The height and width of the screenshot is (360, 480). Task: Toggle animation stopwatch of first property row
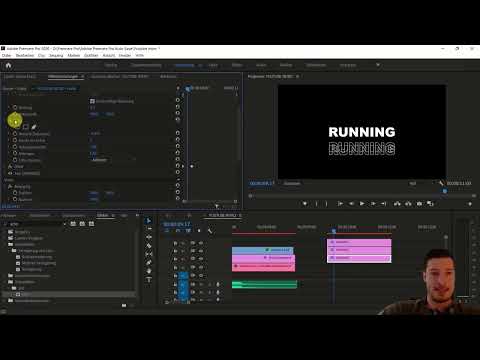pyautogui.click(x=15, y=107)
